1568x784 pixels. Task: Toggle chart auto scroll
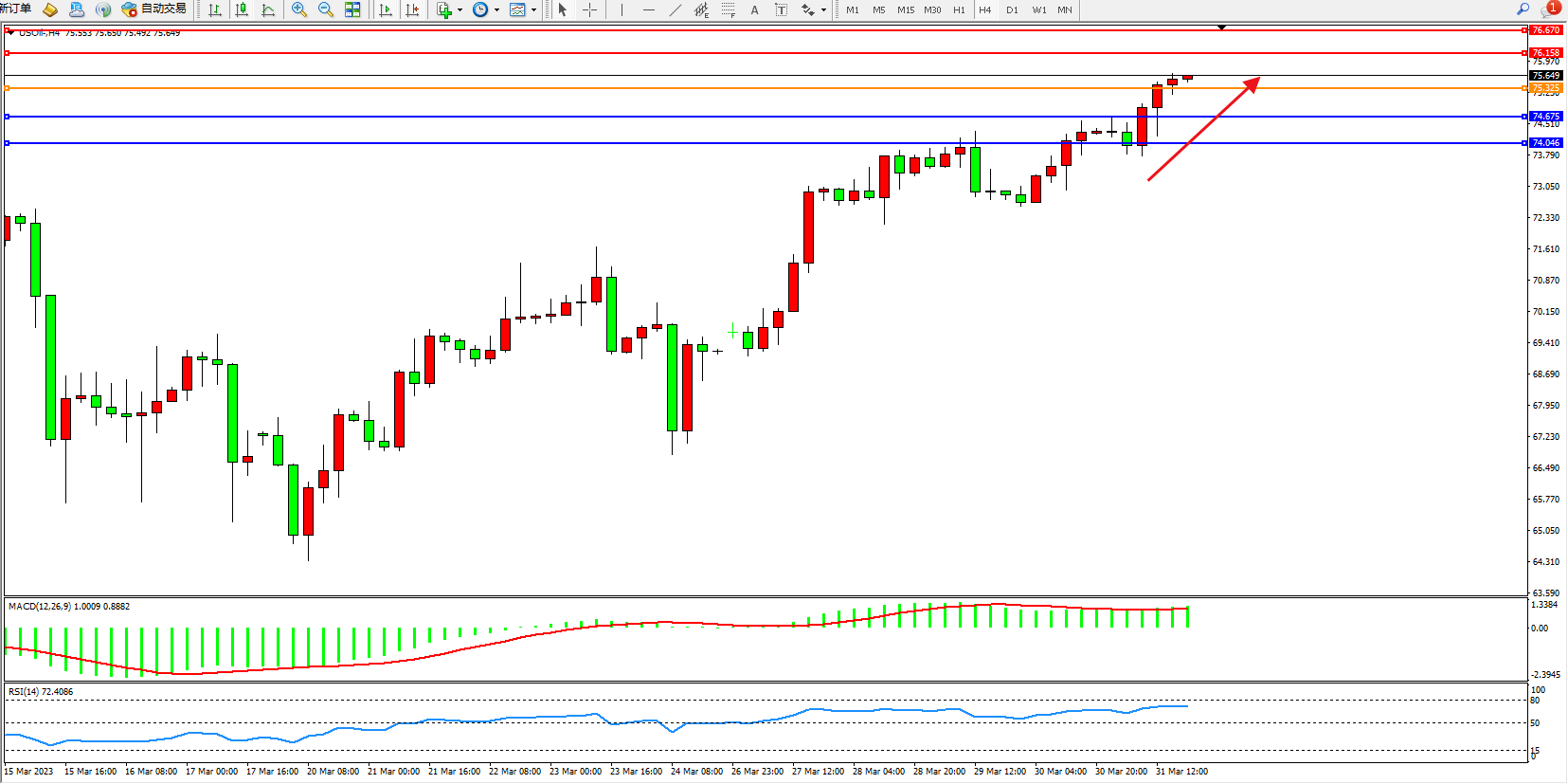click(386, 9)
